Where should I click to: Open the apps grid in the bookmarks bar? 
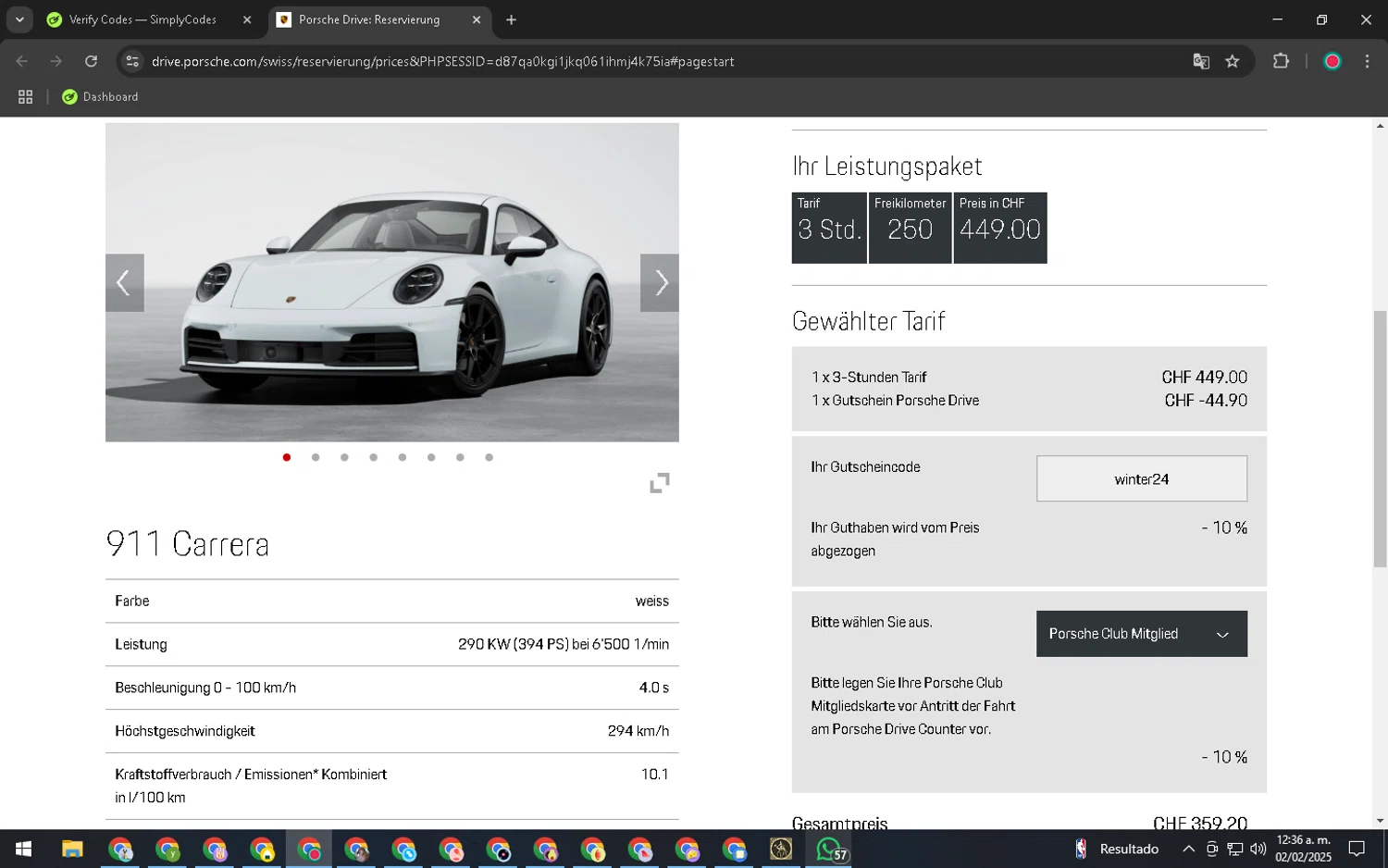click(26, 96)
